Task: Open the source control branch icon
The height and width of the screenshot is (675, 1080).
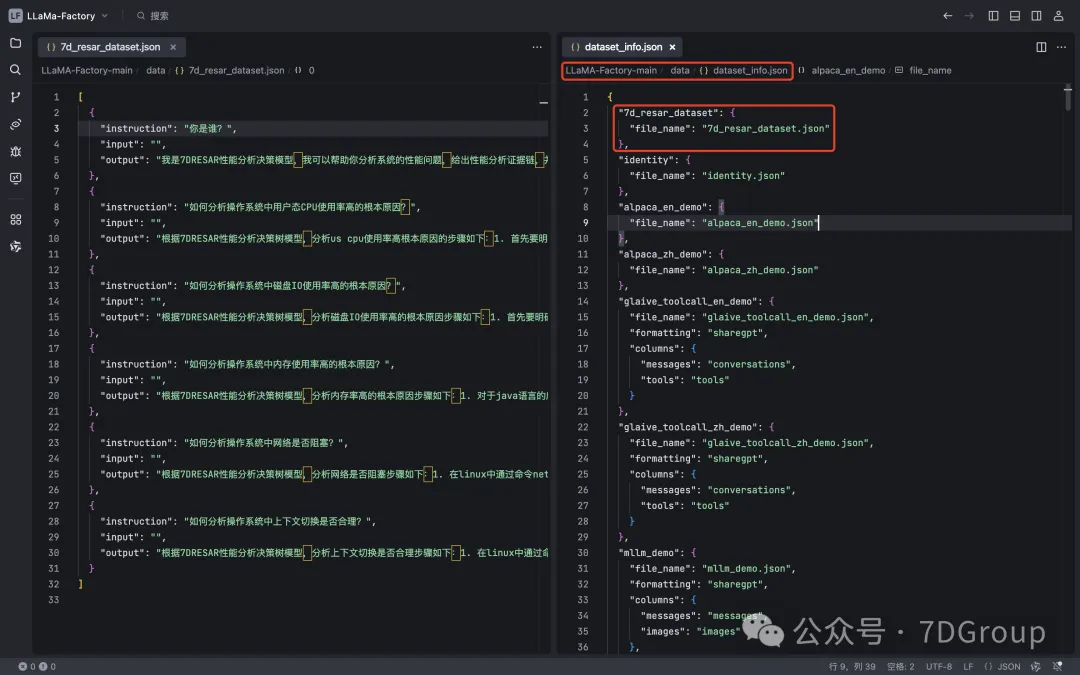Action: pos(15,97)
